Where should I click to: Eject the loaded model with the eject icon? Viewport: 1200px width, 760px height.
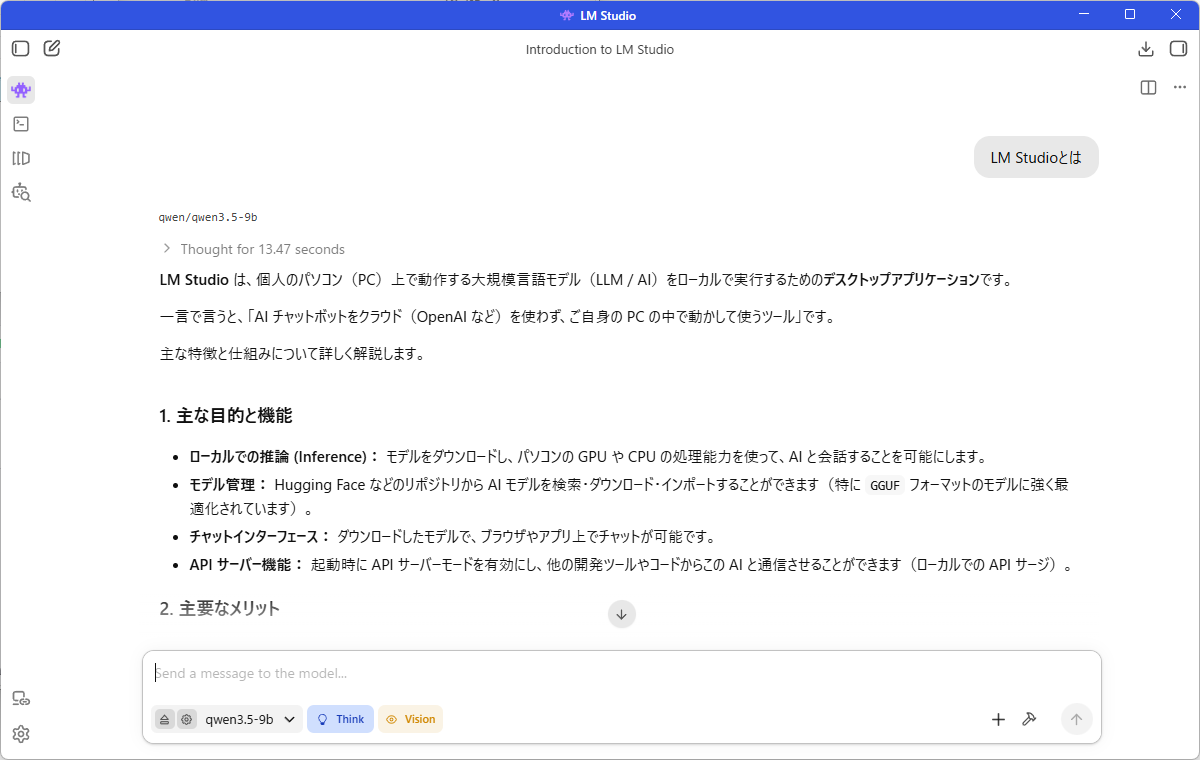[x=164, y=719]
